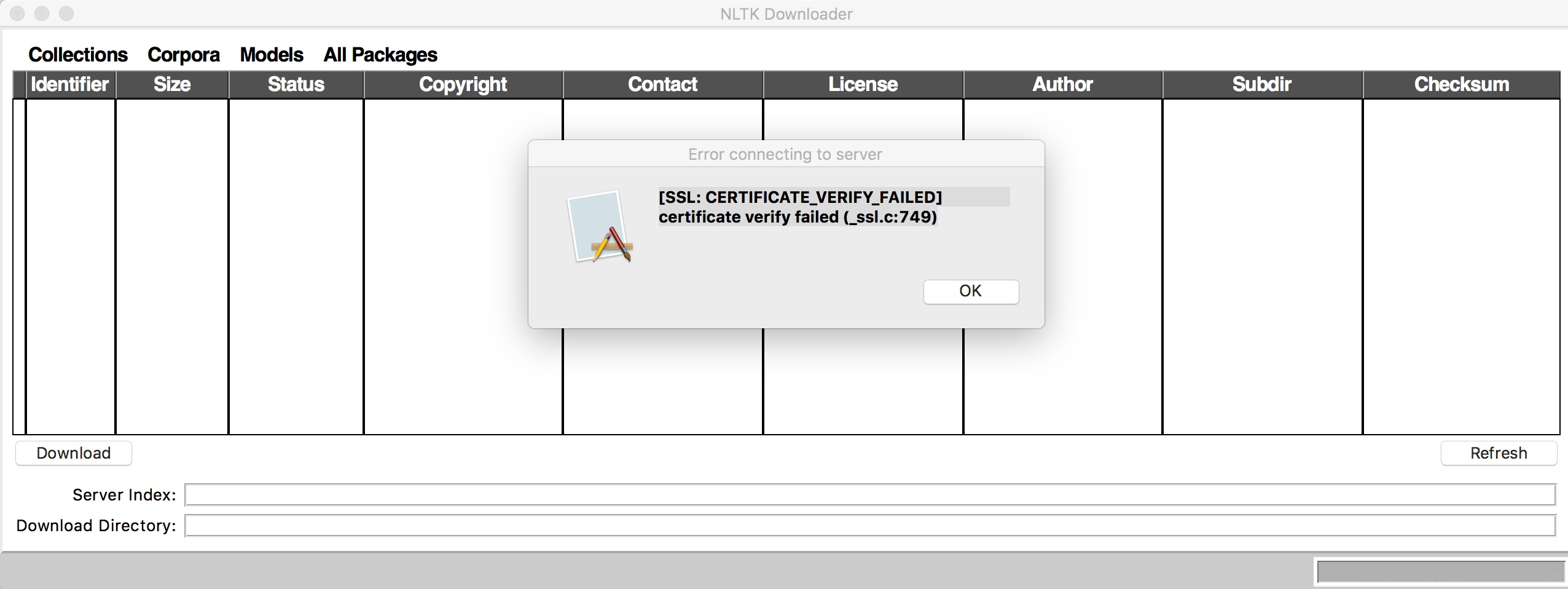This screenshot has width=1568, height=589.
Task: Click the Copyright column header
Action: click(x=463, y=84)
